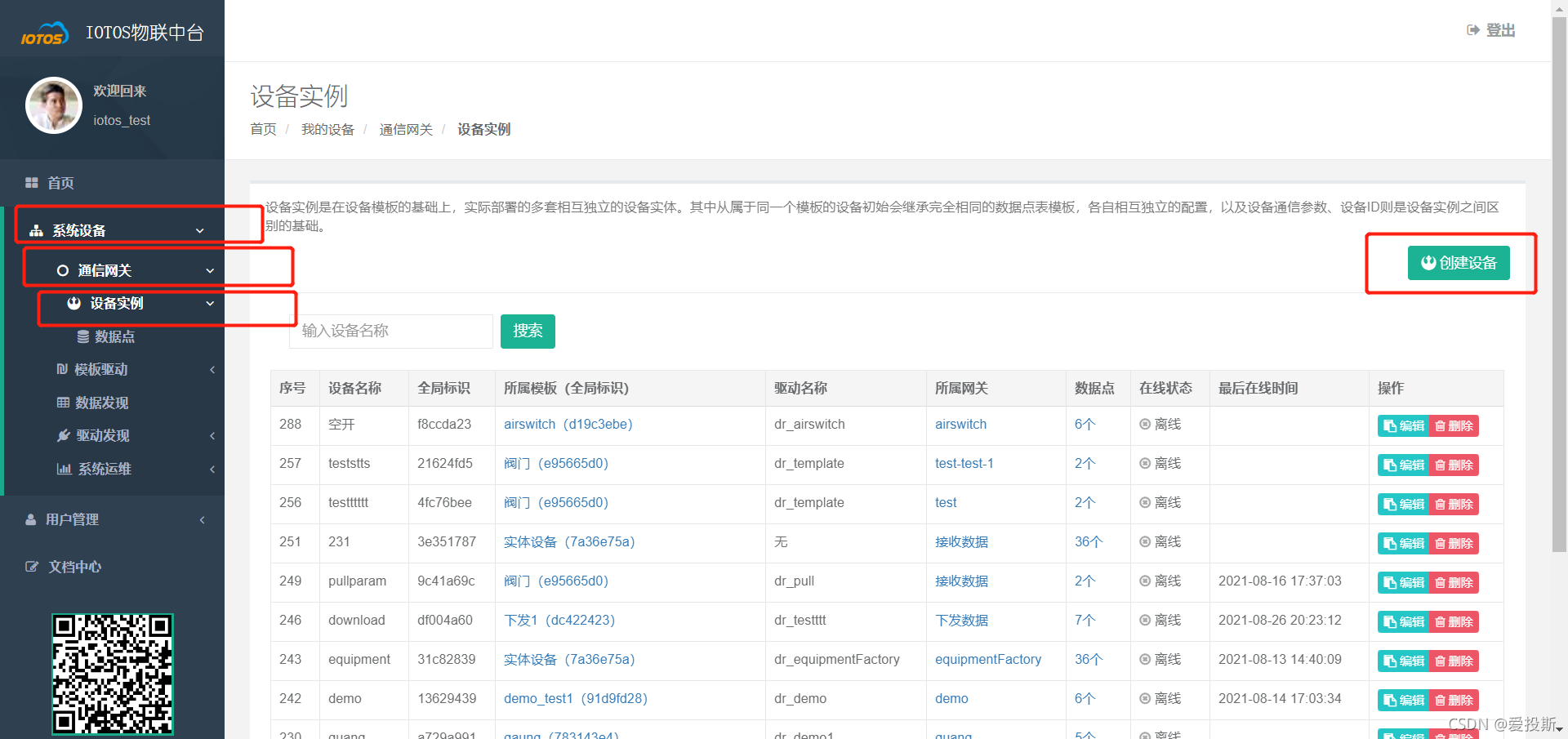
Task: Click the device name search field
Action: pyautogui.click(x=390, y=331)
